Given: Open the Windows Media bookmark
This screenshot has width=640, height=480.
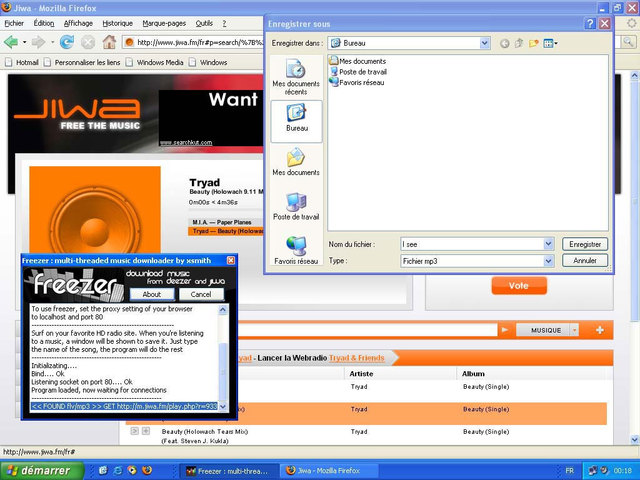Looking at the screenshot, I should (155, 62).
